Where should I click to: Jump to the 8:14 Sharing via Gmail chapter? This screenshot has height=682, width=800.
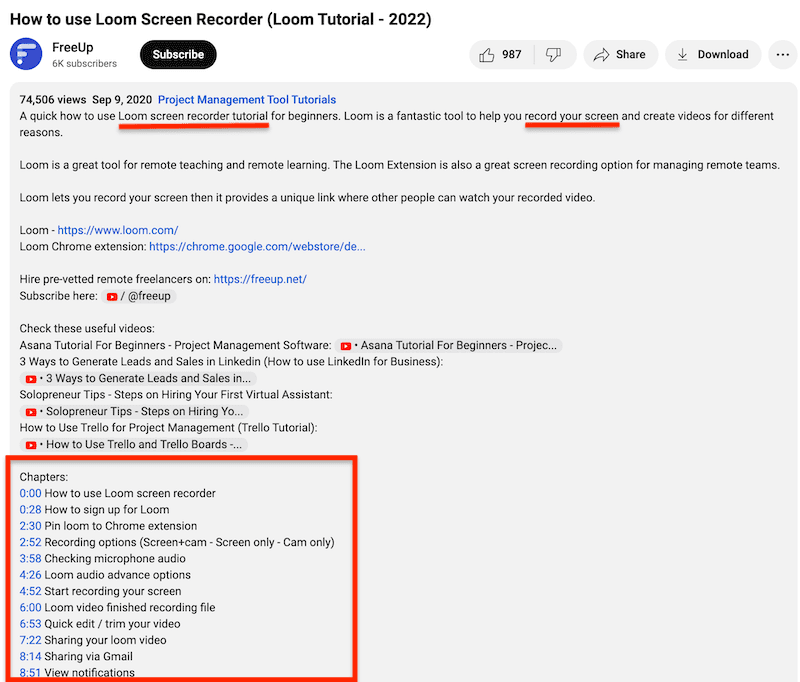[29, 656]
